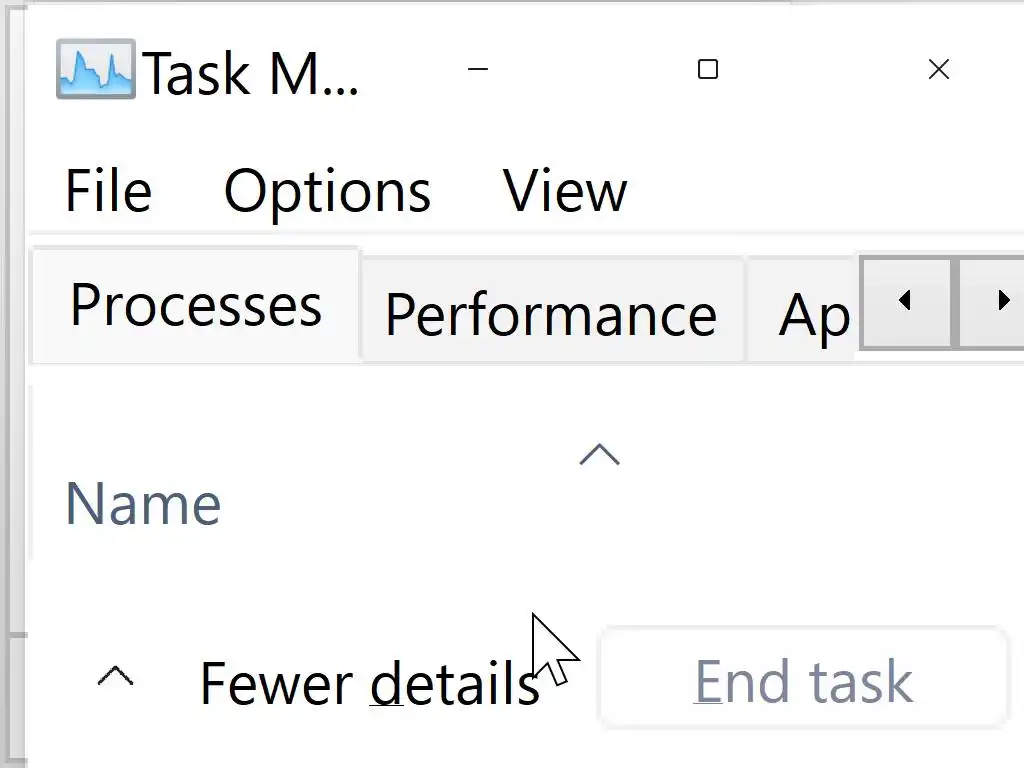This screenshot has width=1024, height=768.
Task: Open the Options menu
Action: (327, 191)
